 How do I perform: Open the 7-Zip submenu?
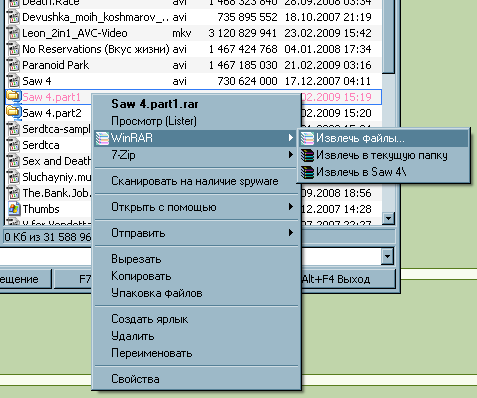(195, 155)
